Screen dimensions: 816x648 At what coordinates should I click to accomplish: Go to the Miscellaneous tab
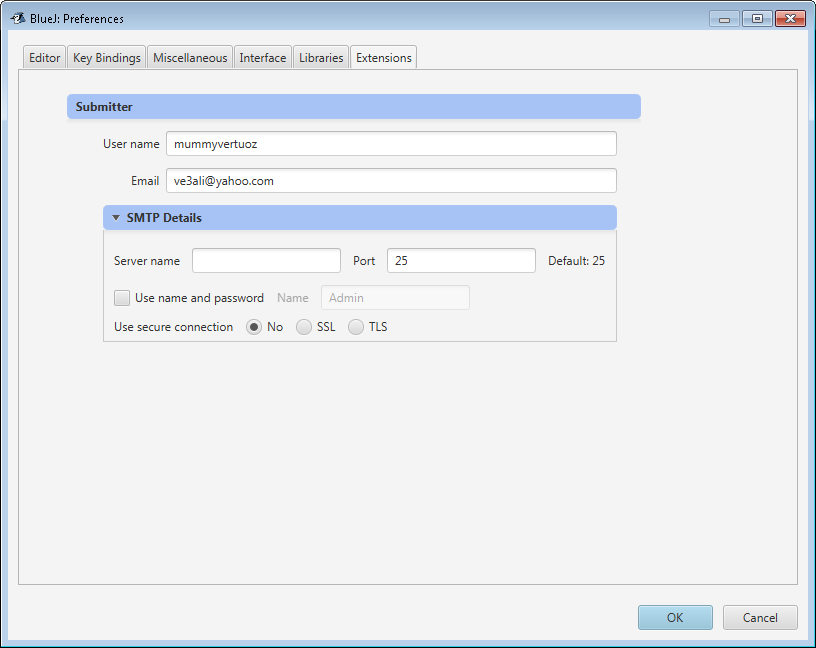point(190,57)
